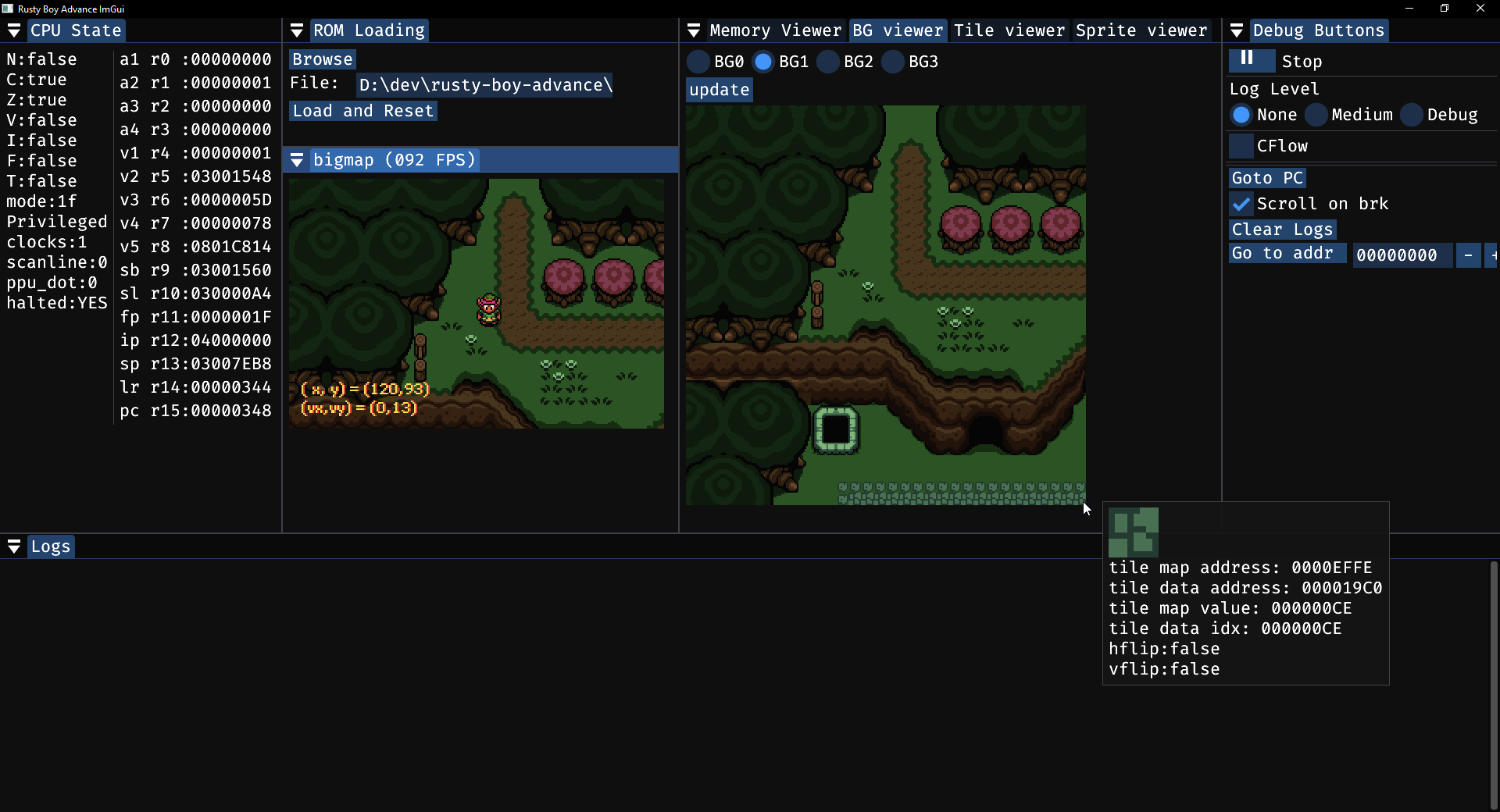Collapse the bigmap window arrow
This screenshot has height=812, width=1500.
click(297, 160)
